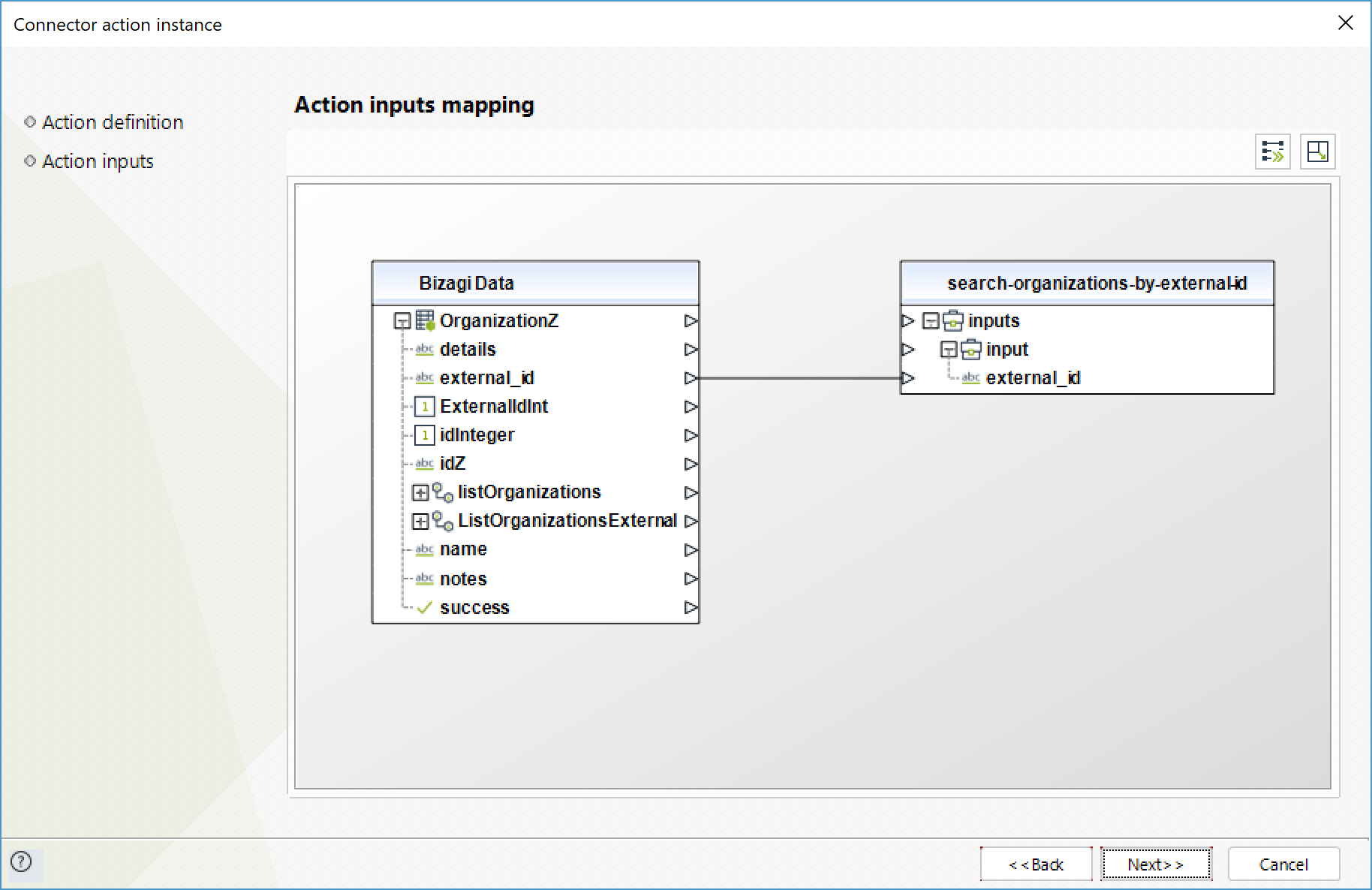This screenshot has width=1372, height=890.
Task: Select the input tree item
Action: 1007,350
